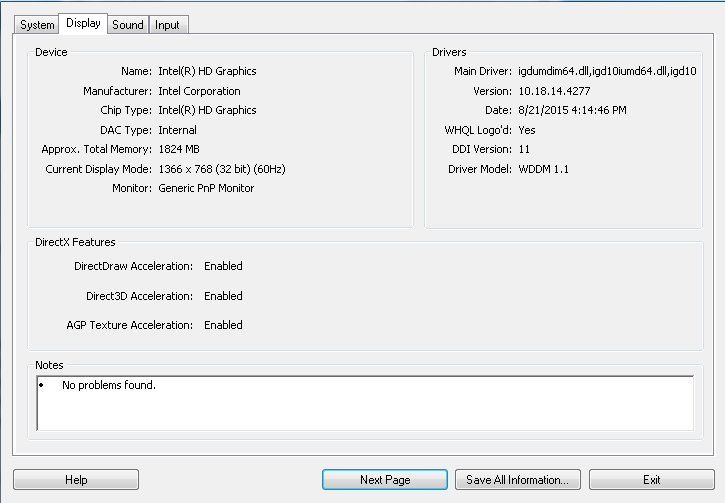
Task: Click driver version '10.18.14.4277'
Action: coord(554,91)
